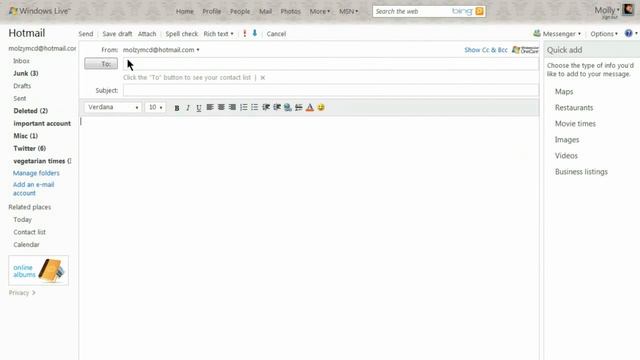Open Photos from top navigation
This screenshot has width=640, height=360.
(290, 11)
